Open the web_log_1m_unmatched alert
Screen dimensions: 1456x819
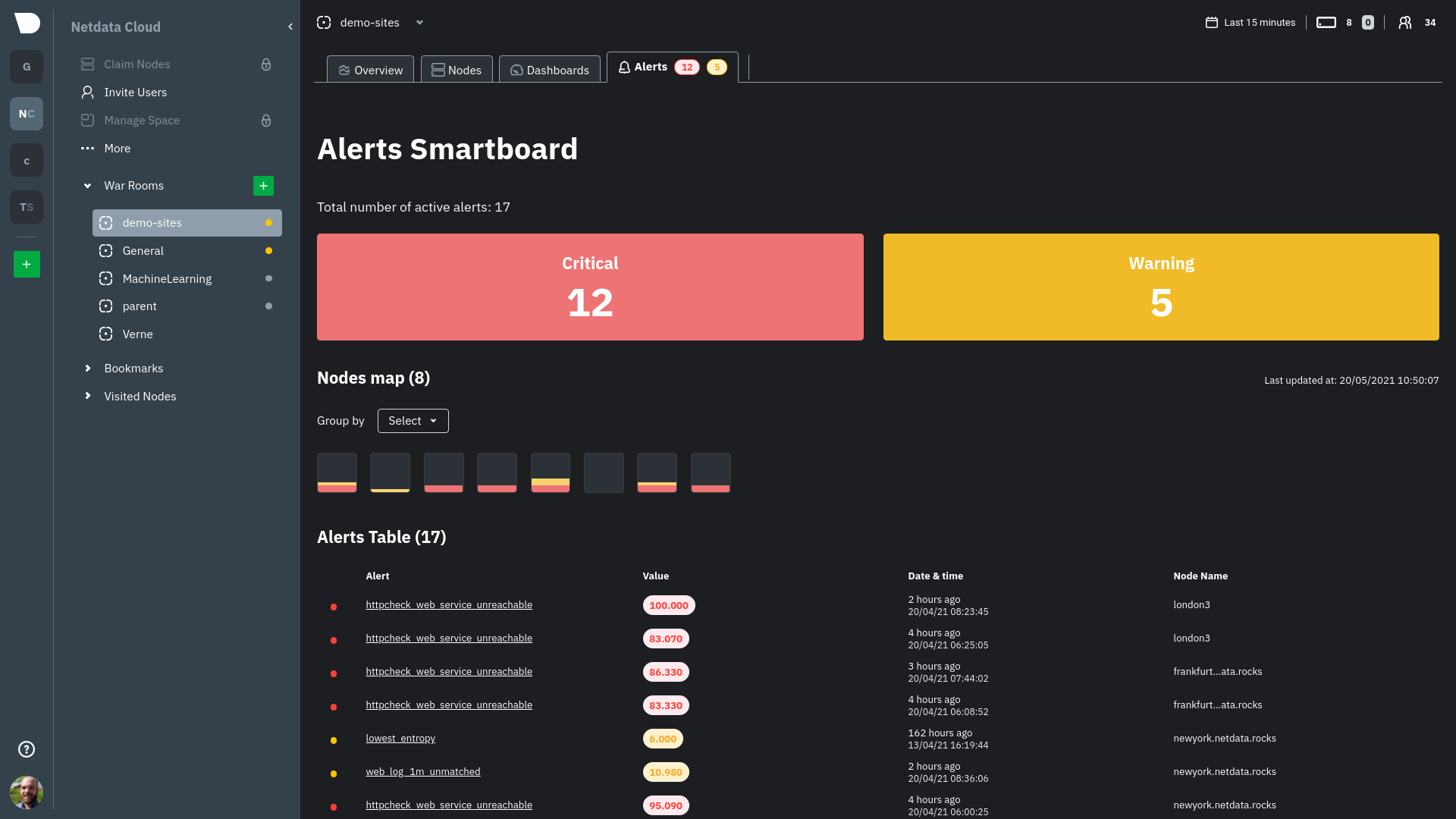[423, 772]
